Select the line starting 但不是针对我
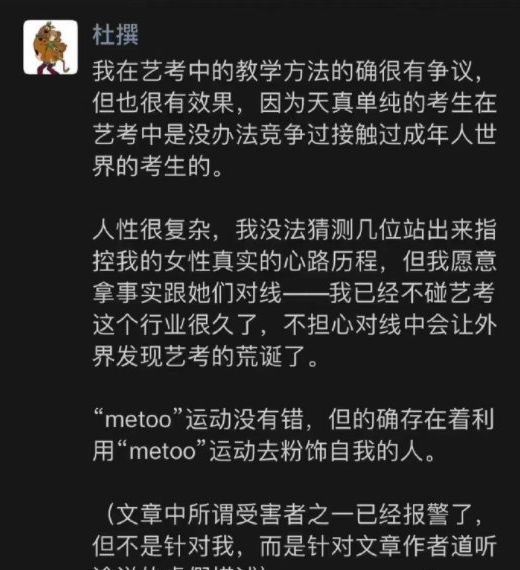 [294, 546]
